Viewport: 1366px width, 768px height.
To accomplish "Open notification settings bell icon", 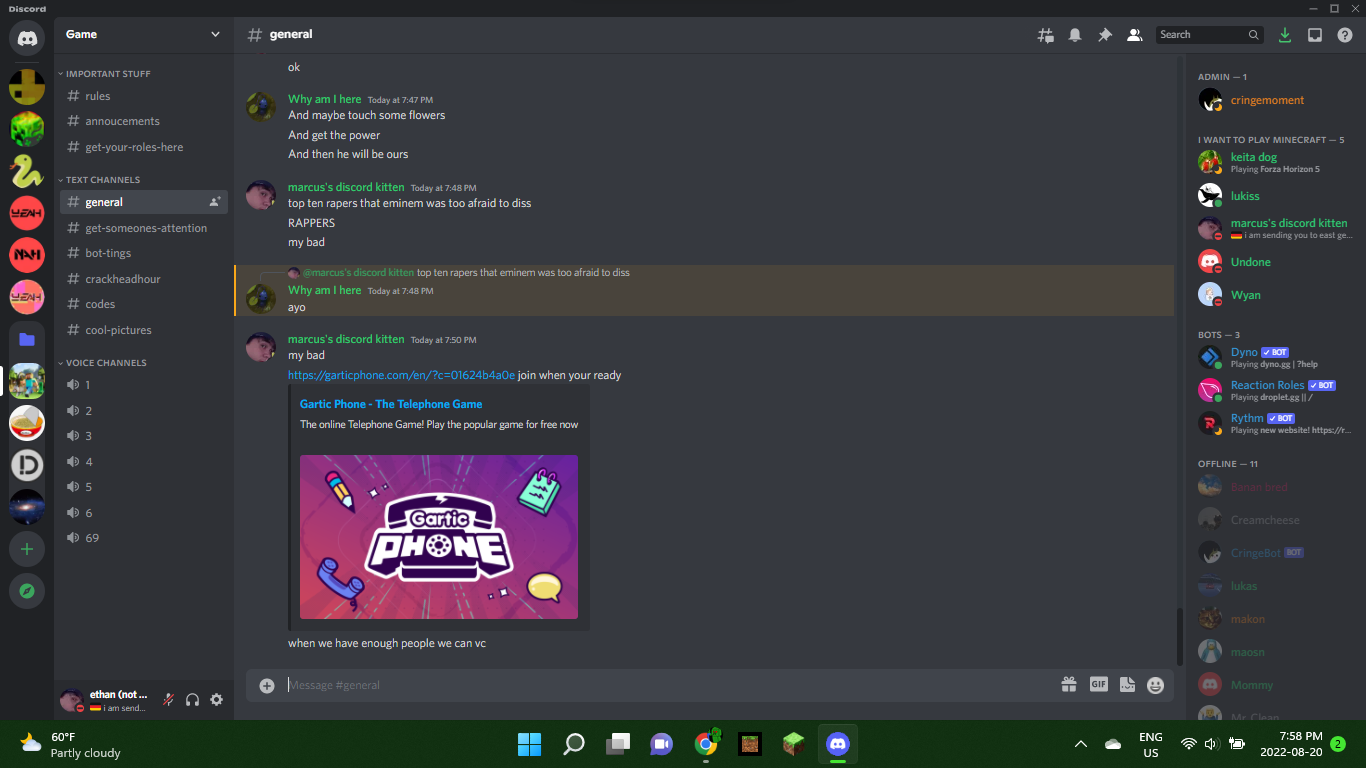I will 1075,35.
